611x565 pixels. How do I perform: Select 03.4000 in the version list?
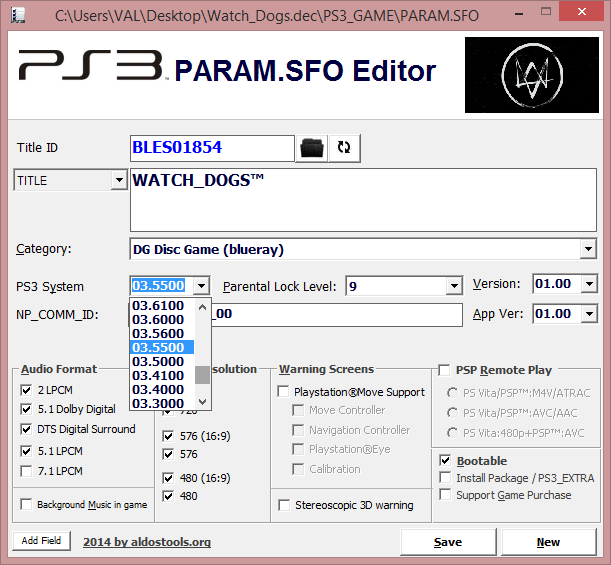(162, 390)
